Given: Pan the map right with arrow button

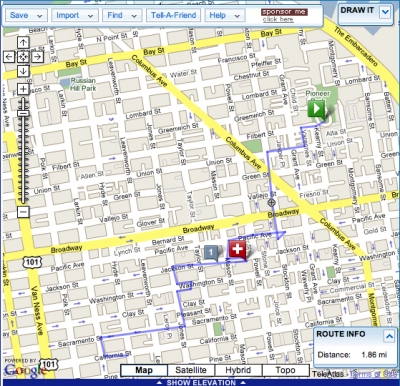Looking at the screenshot, I should click(38, 57).
